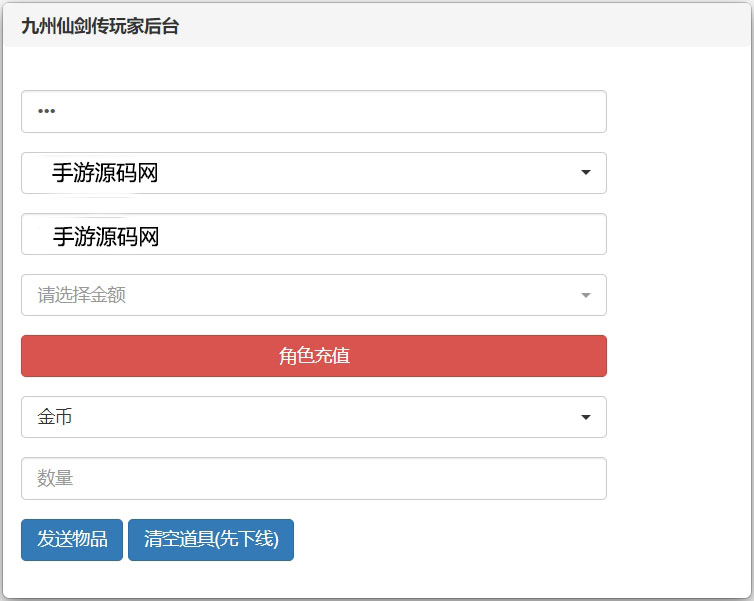Click the blue 发送物品 button

pos(72,540)
